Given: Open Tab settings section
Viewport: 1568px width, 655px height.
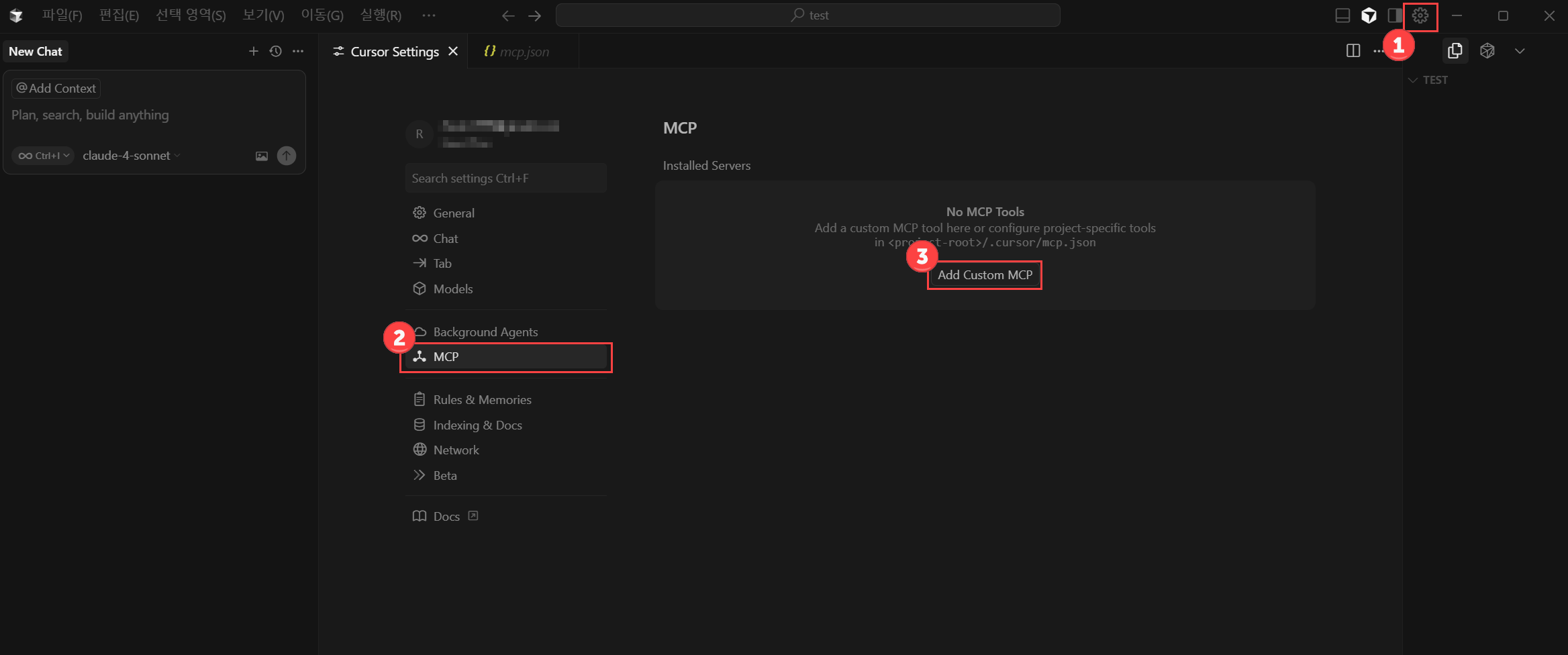Looking at the screenshot, I should point(506,263).
